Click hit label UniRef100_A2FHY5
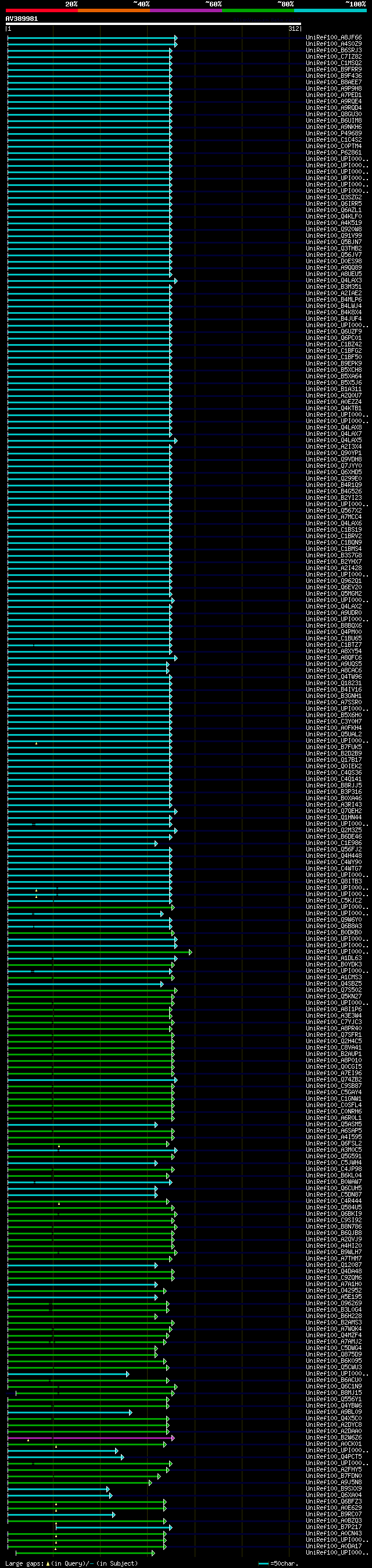372x1568 pixels. pyautogui.click(x=334, y=1469)
